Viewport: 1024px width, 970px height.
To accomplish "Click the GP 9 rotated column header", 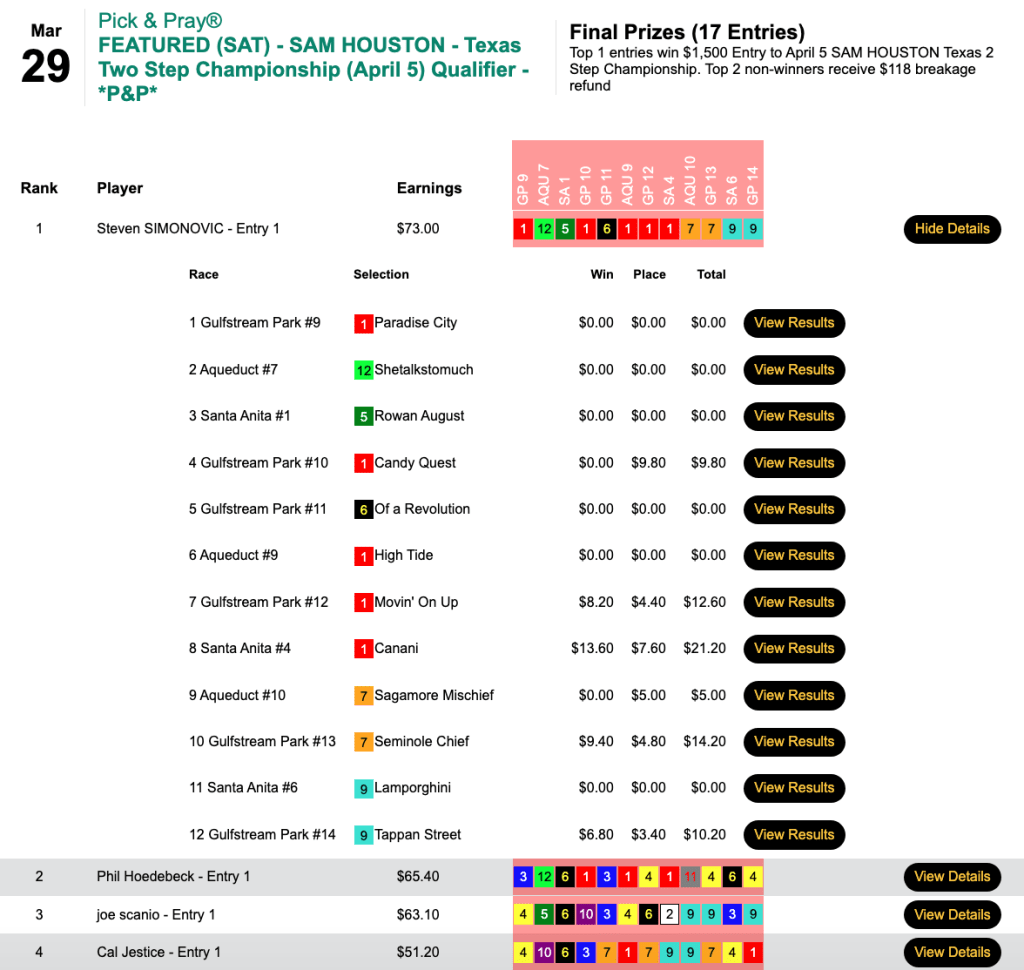I will click(x=523, y=190).
